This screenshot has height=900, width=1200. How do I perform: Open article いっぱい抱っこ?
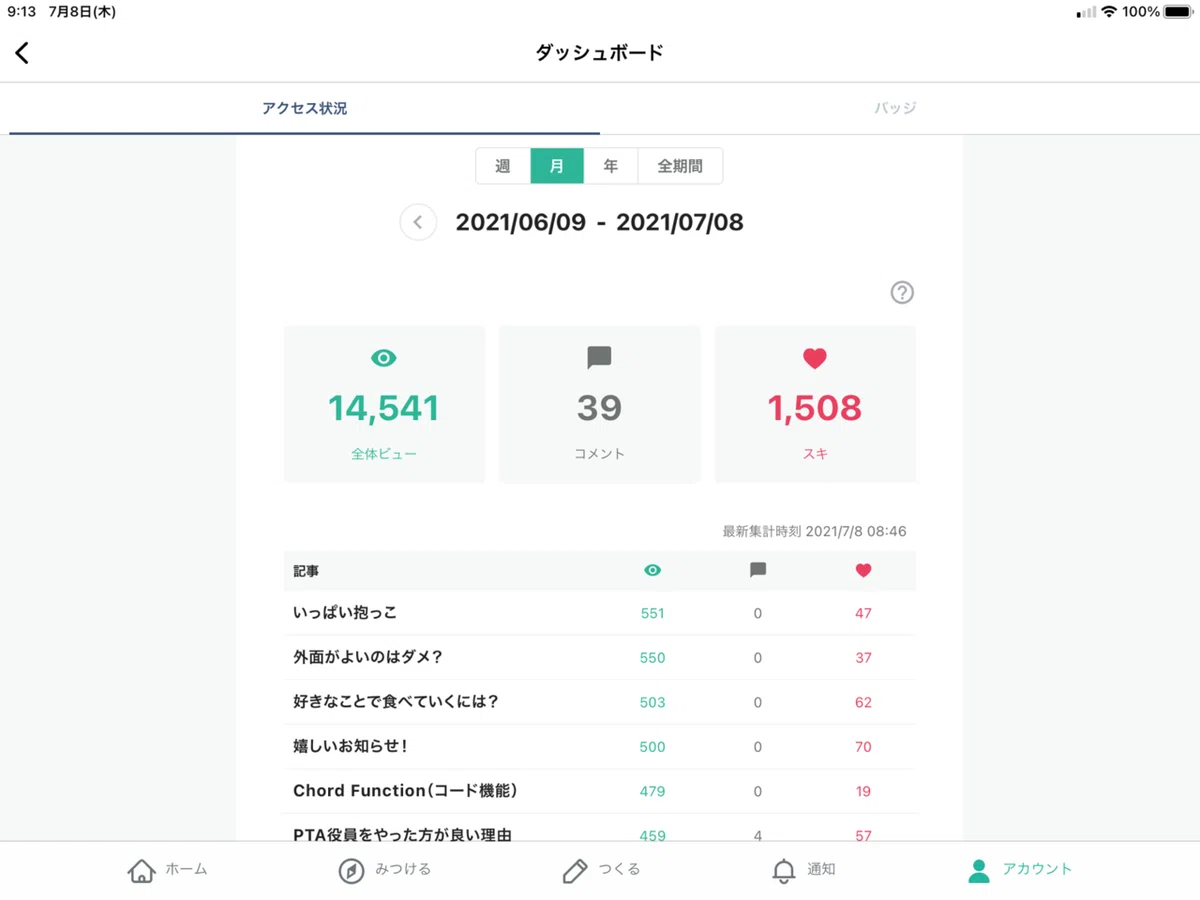(345, 613)
